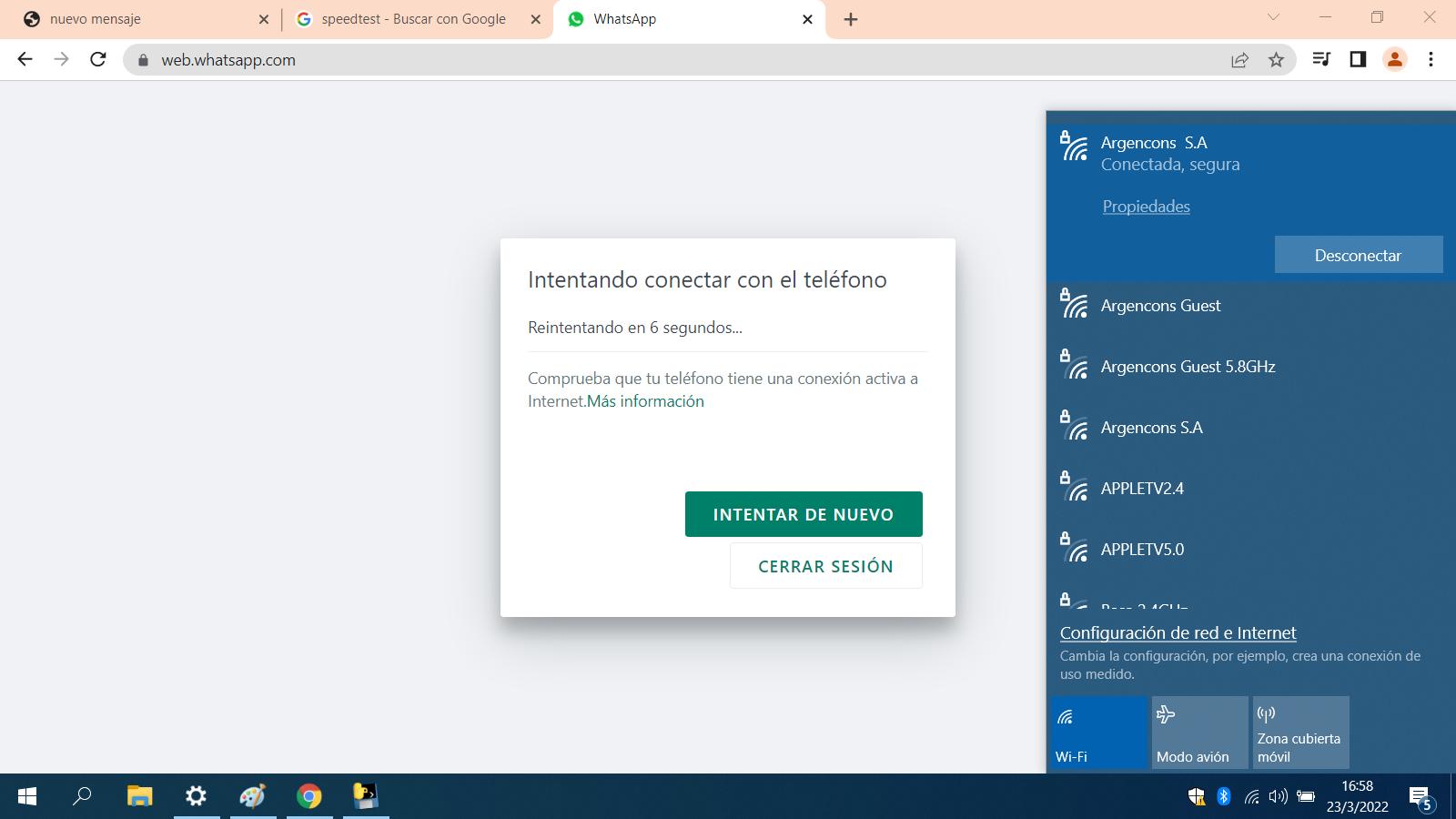Click 'Intentando conectar con el teléfono' heading
Image resolution: width=1456 pixels, height=819 pixels.
[707, 279]
